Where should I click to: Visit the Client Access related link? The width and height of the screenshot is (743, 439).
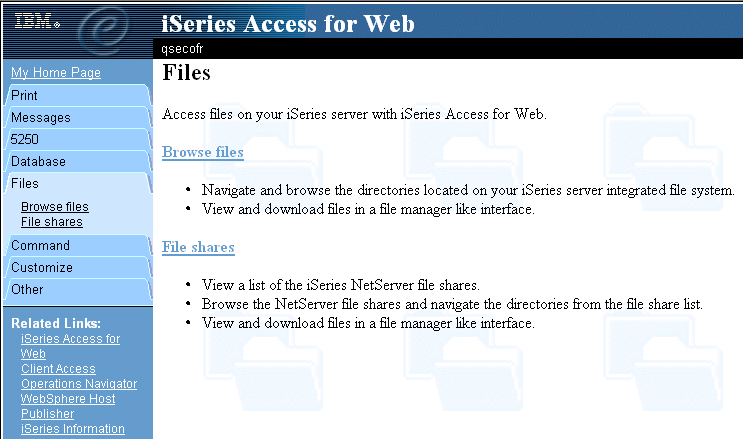(x=58, y=369)
